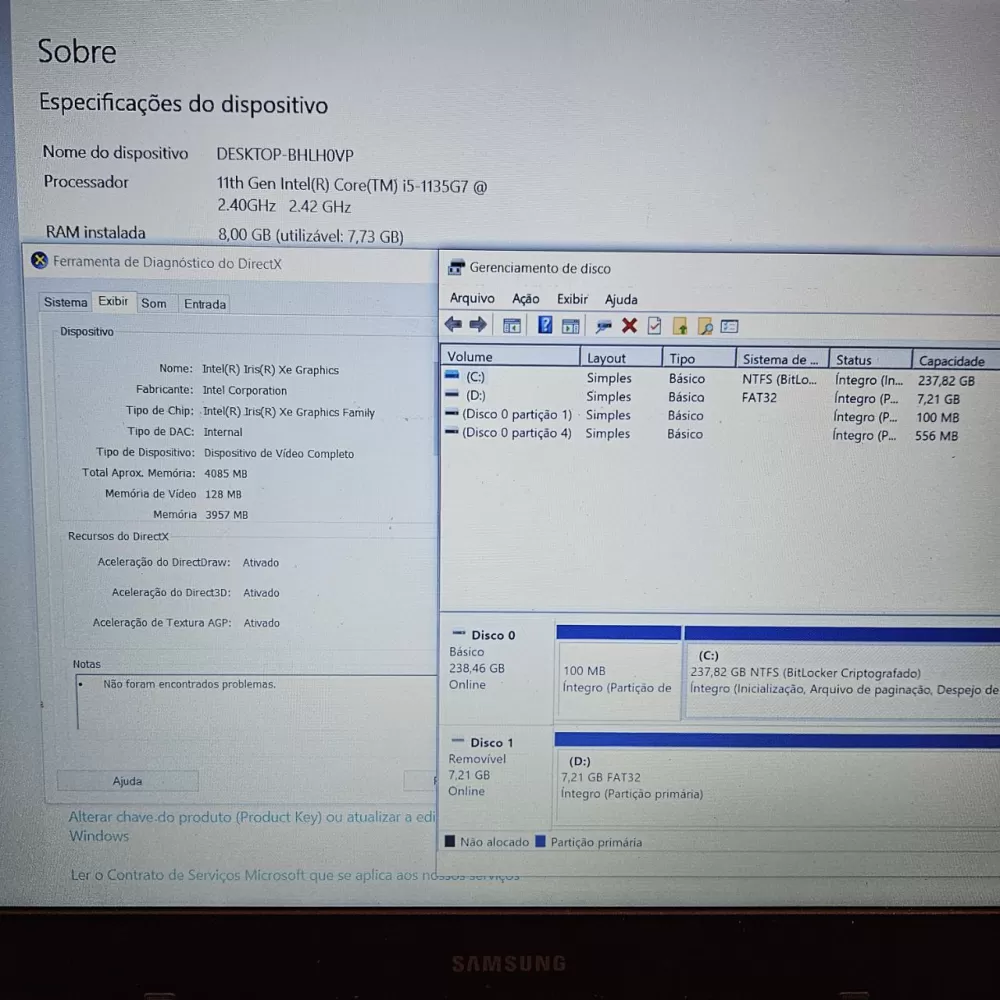This screenshot has height=1000, width=1000.
Task: Click the Disco 1 disk icon
Action: coord(458,741)
